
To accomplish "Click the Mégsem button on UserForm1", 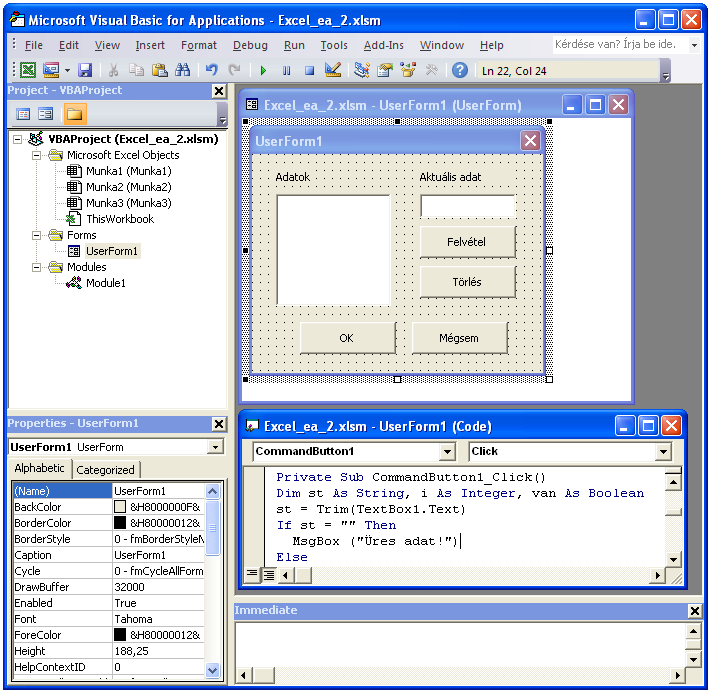I will coord(459,338).
